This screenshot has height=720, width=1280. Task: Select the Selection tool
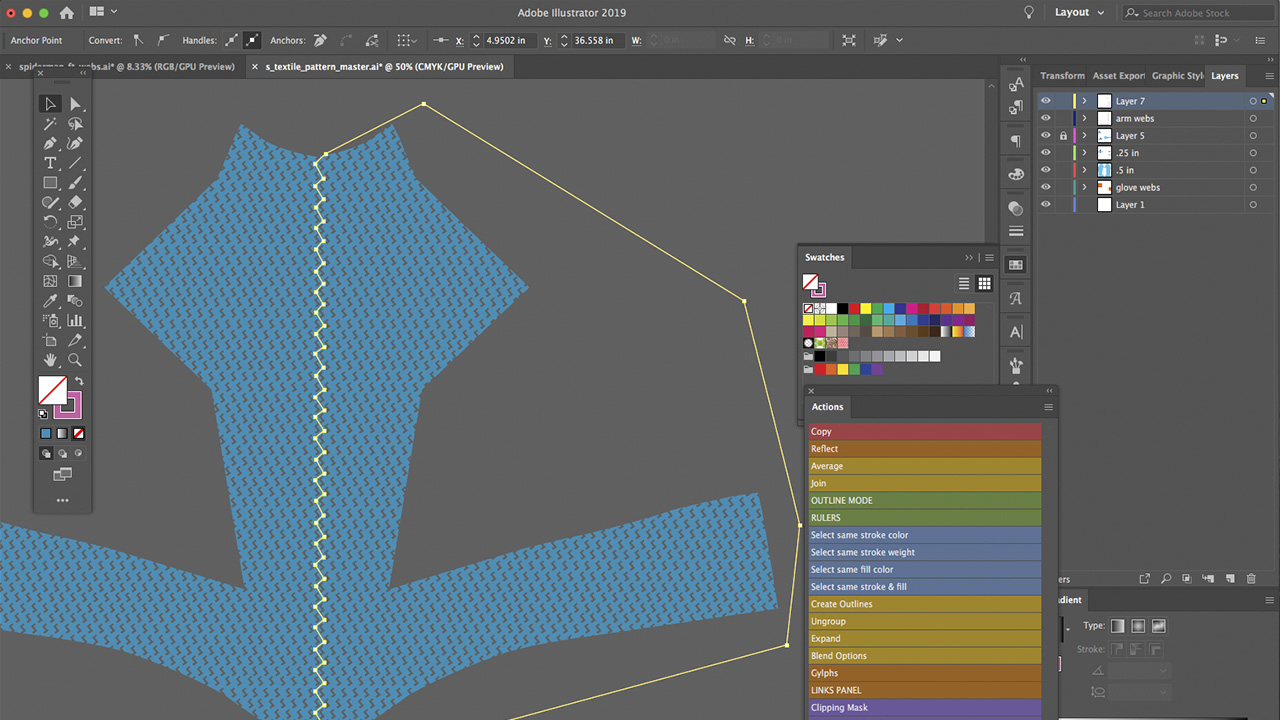click(50, 104)
